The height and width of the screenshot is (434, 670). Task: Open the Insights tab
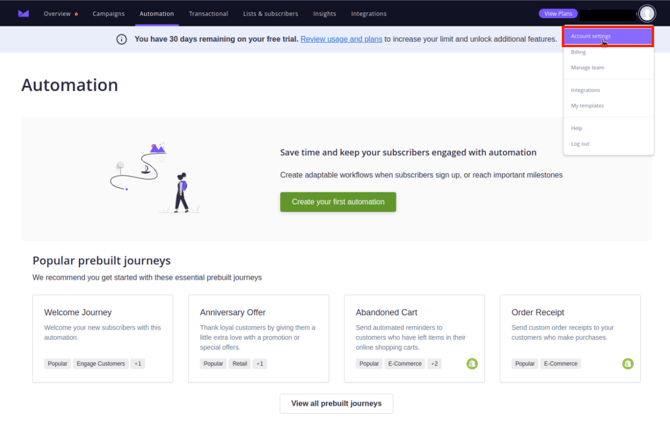[x=324, y=14]
